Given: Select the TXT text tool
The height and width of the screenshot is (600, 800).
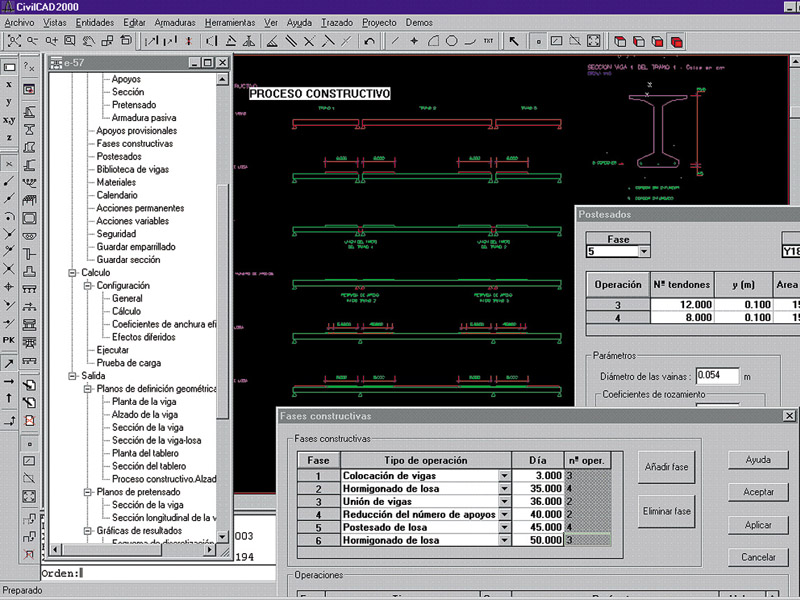Looking at the screenshot, I should pos(488,42).
